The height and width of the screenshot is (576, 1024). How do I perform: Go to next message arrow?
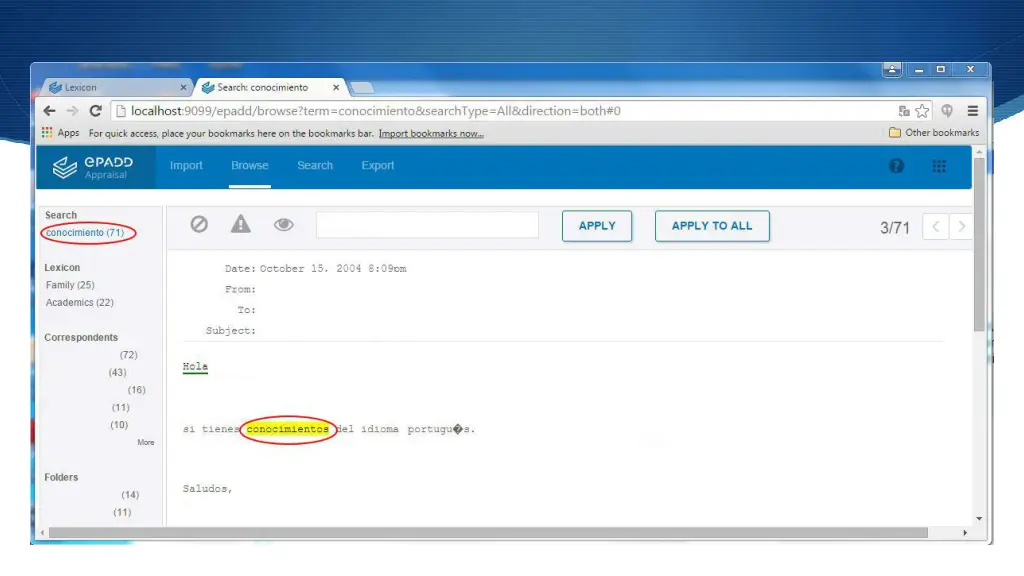[x=961, y=227]
